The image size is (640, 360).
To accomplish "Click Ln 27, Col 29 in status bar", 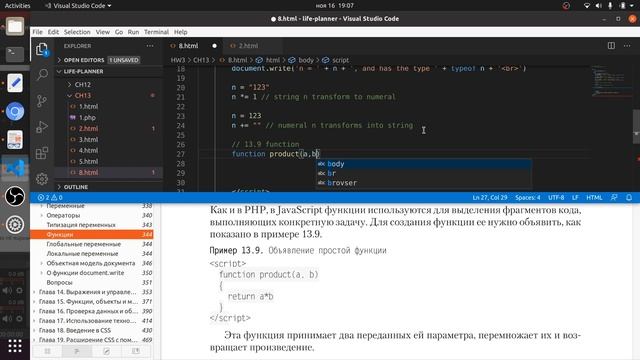I will (490, 198).
